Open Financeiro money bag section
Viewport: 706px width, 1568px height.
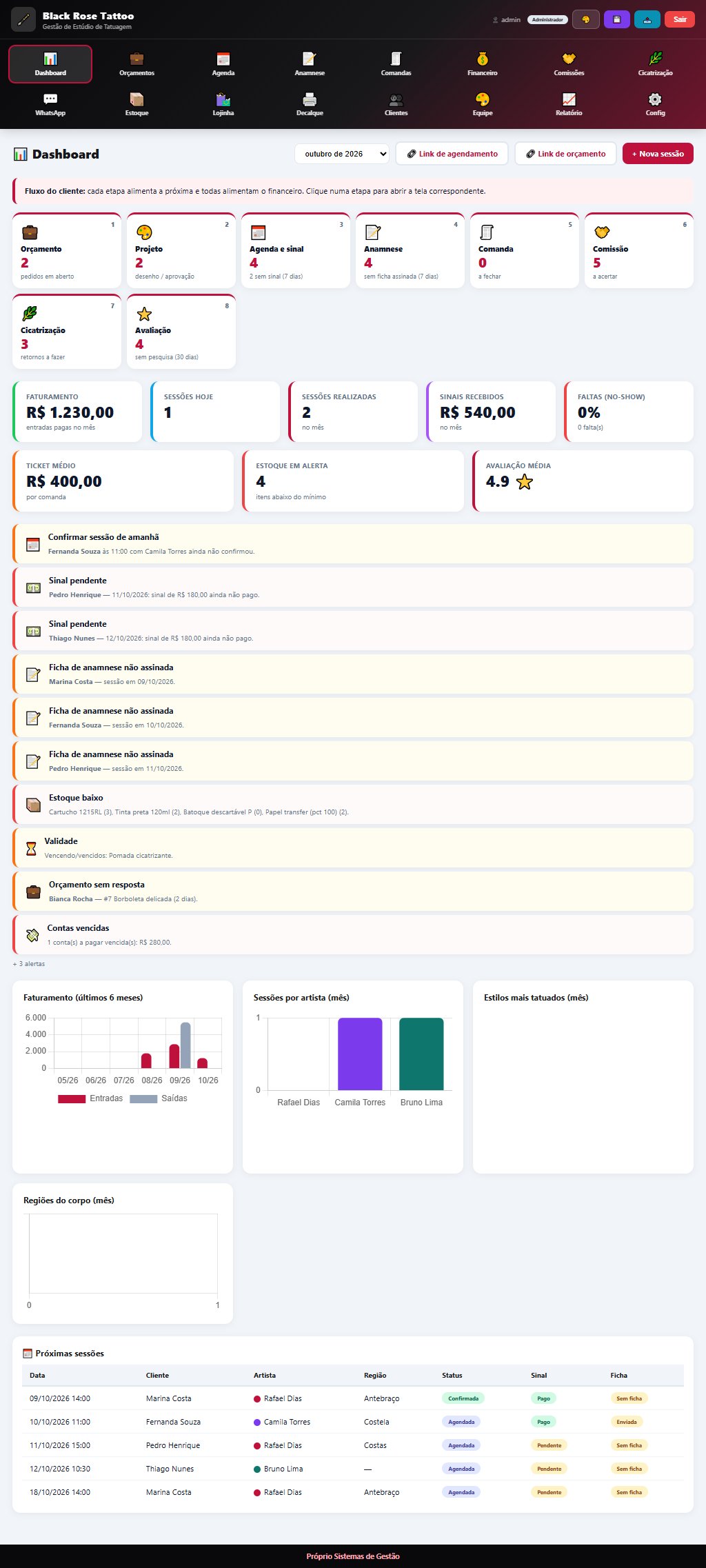483,64
